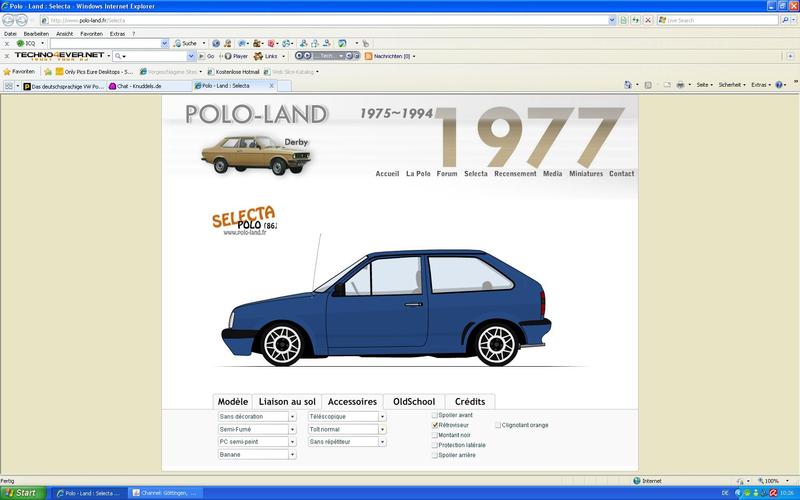Click the Go arrow in Techno4ever toolbar
800x500 pixels.
[x=207, y=56]
